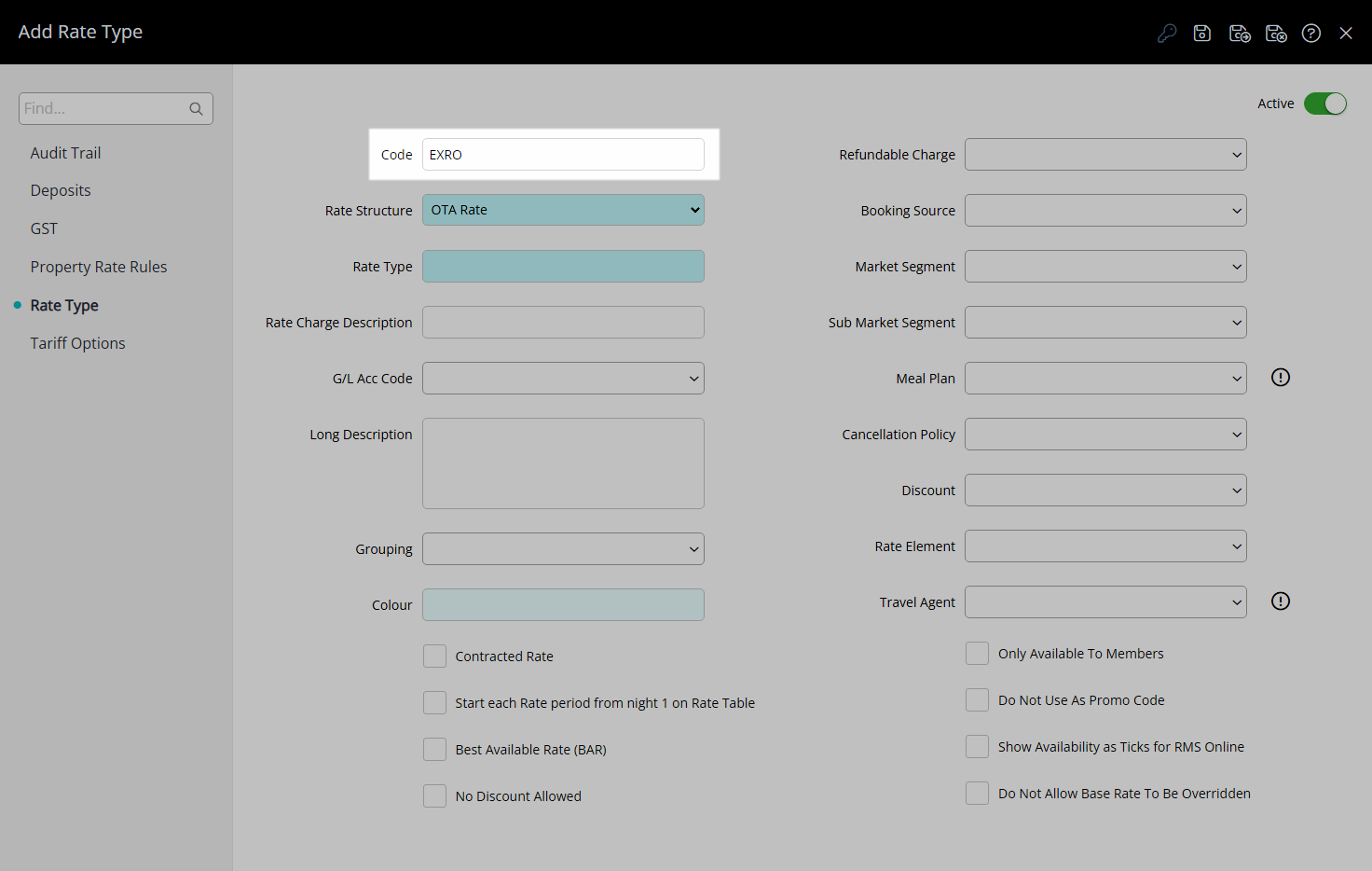Check No Discount Allowed
This screenshot has height=871, width=1372.
tap(434, 796)
